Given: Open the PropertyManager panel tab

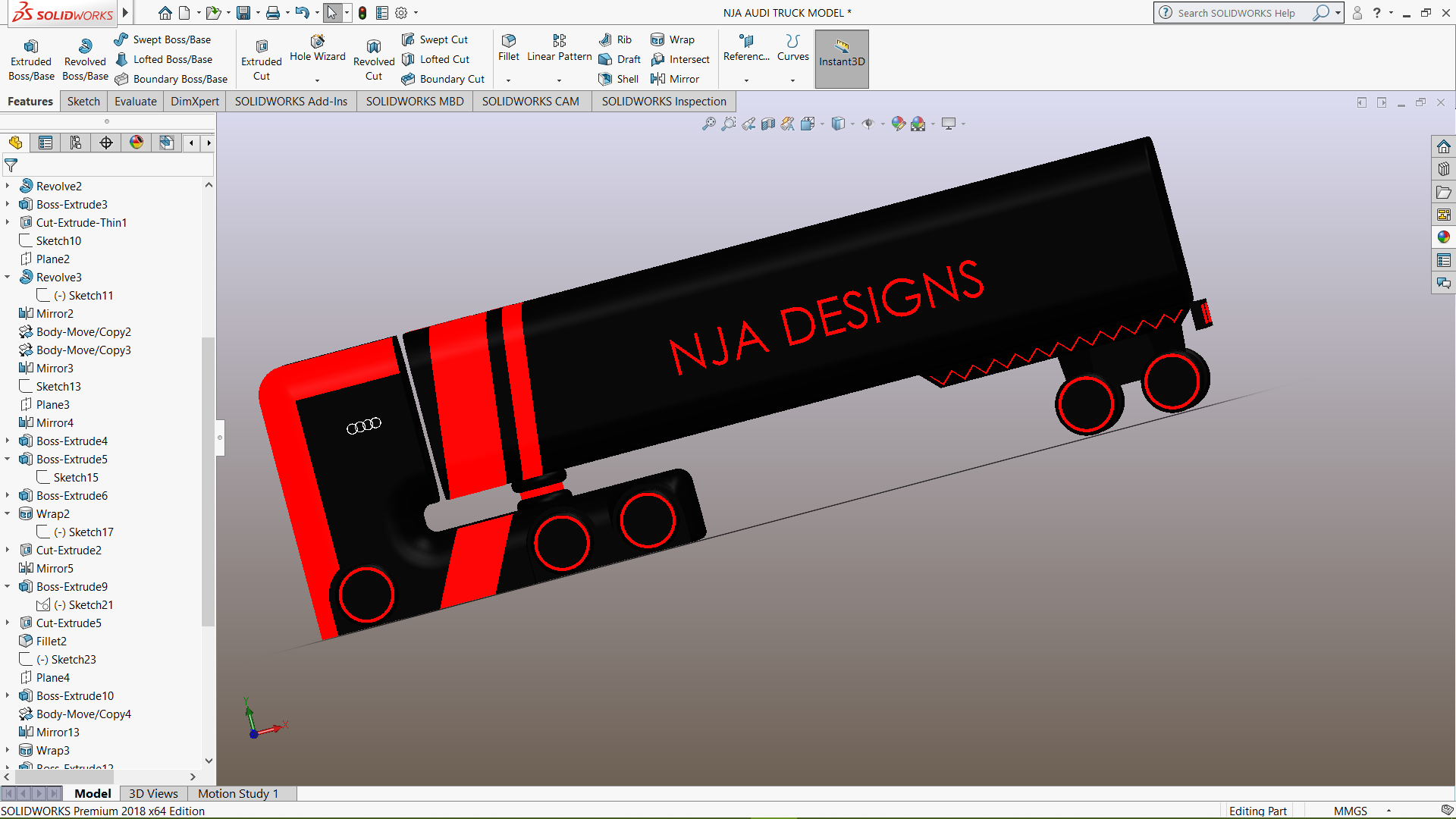Looking at the screenshot, I should 45,143.
